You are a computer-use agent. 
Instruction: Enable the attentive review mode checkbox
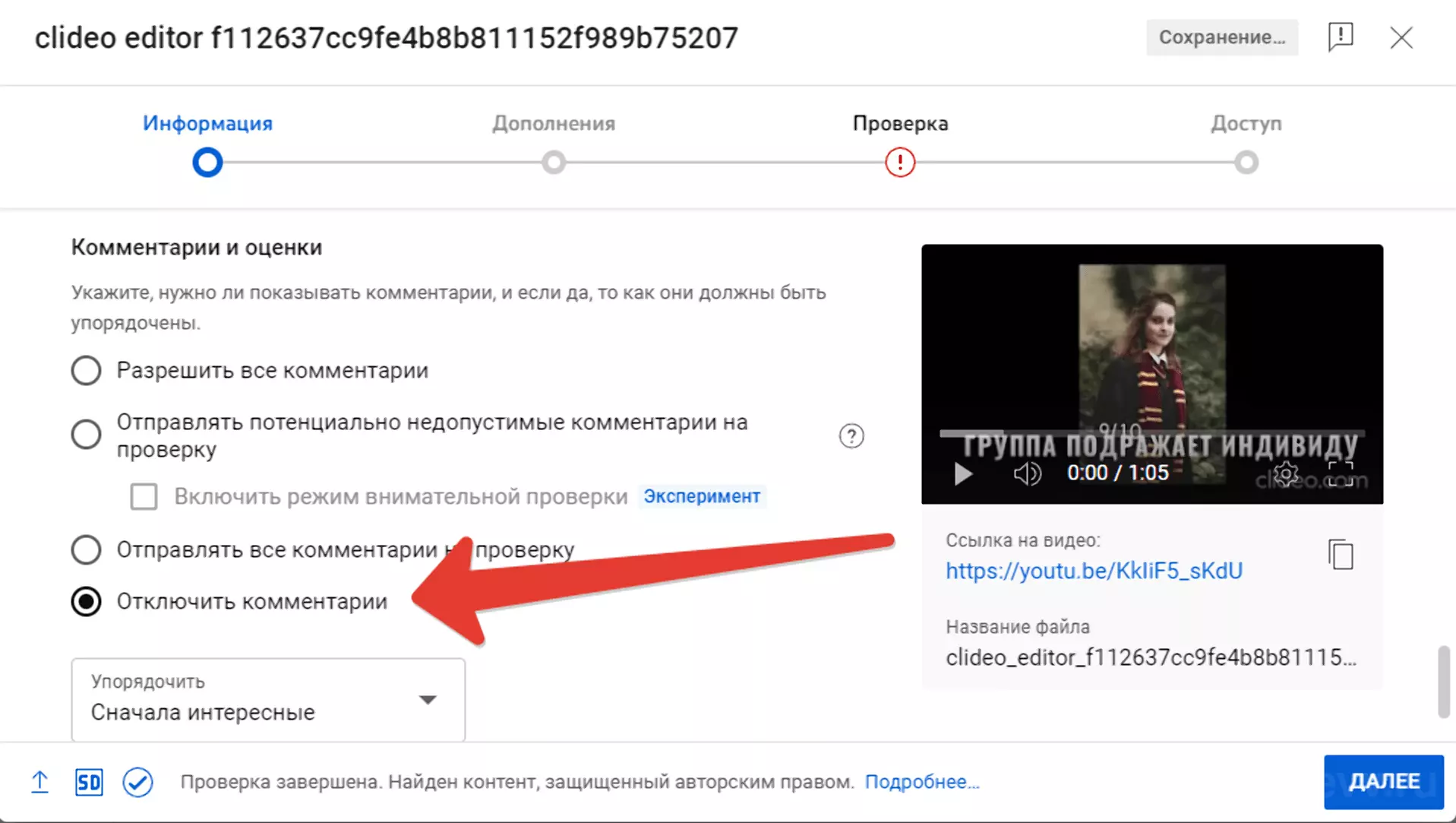(144, 496)
